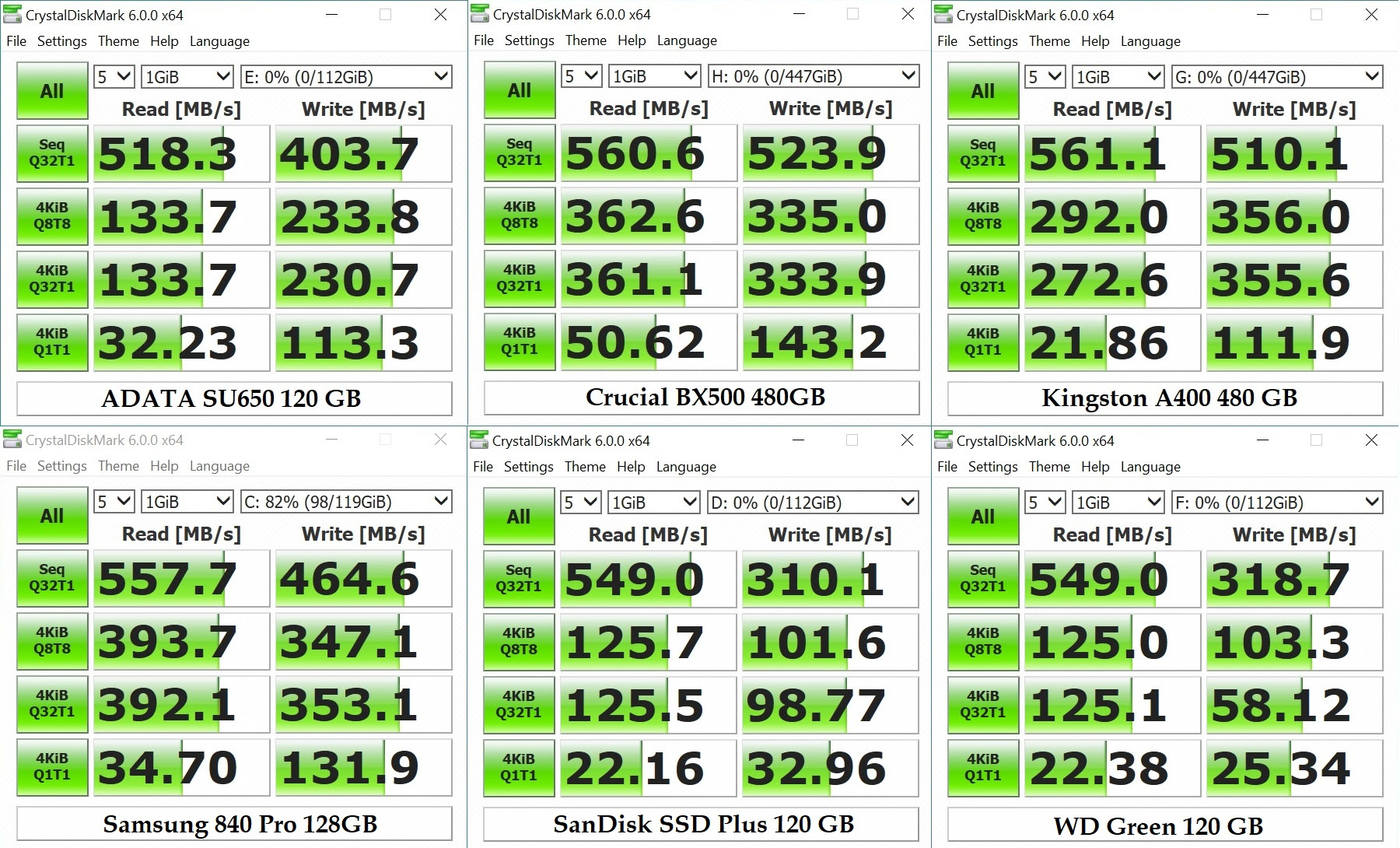Image resolution: width=1400 pixels, height=848 pixels.
Task: Open Settings menu in Crucial BX500 window
Action: point(530,40)
